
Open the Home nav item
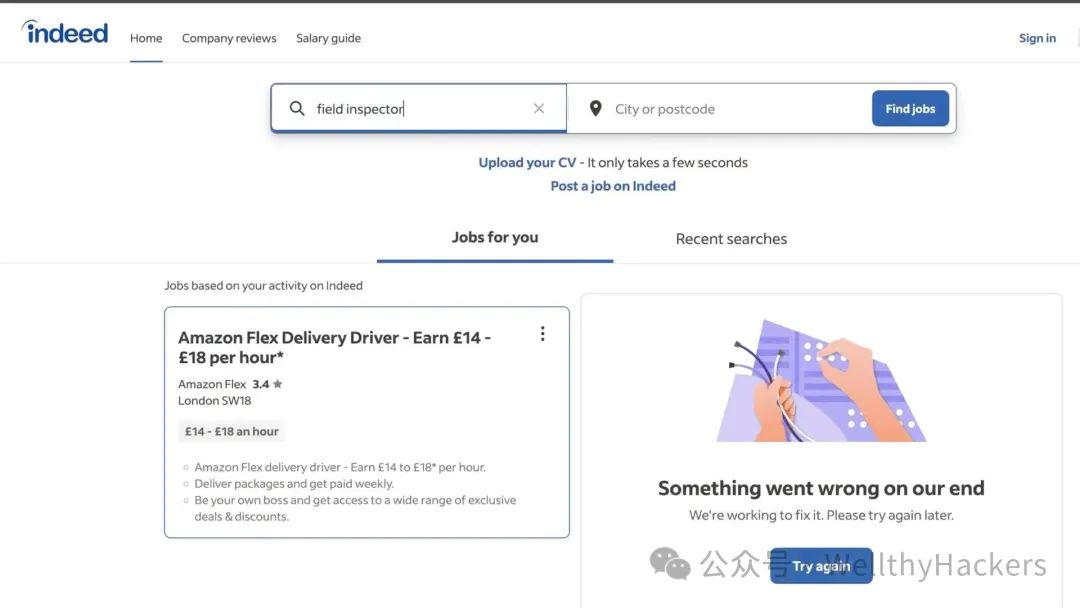146,38
